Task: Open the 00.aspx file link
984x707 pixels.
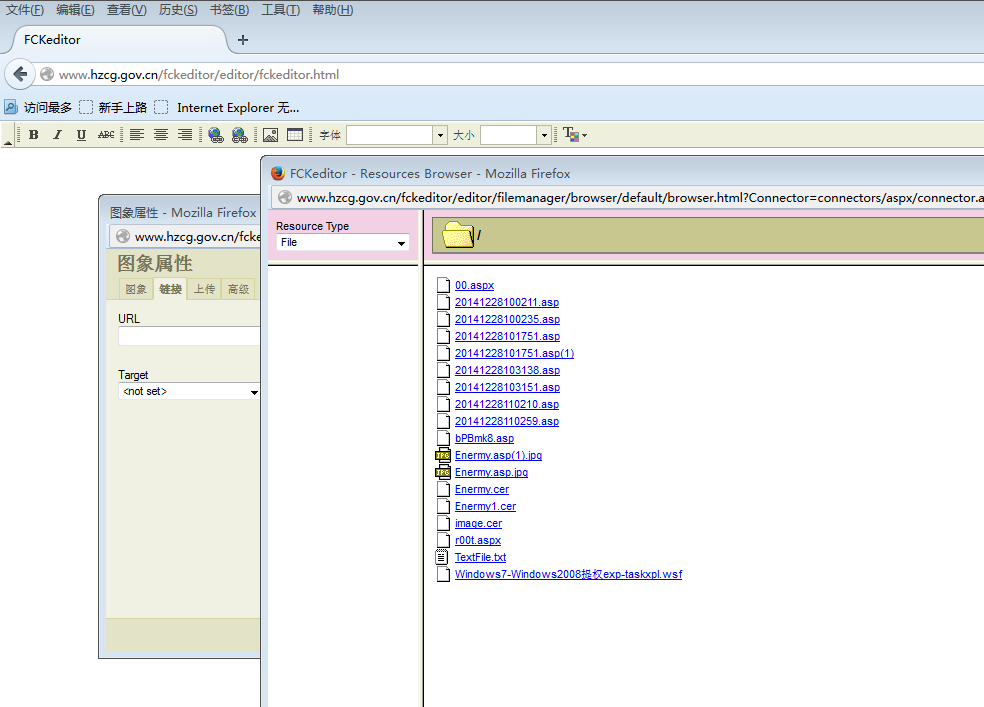Action: coord(474,285)
